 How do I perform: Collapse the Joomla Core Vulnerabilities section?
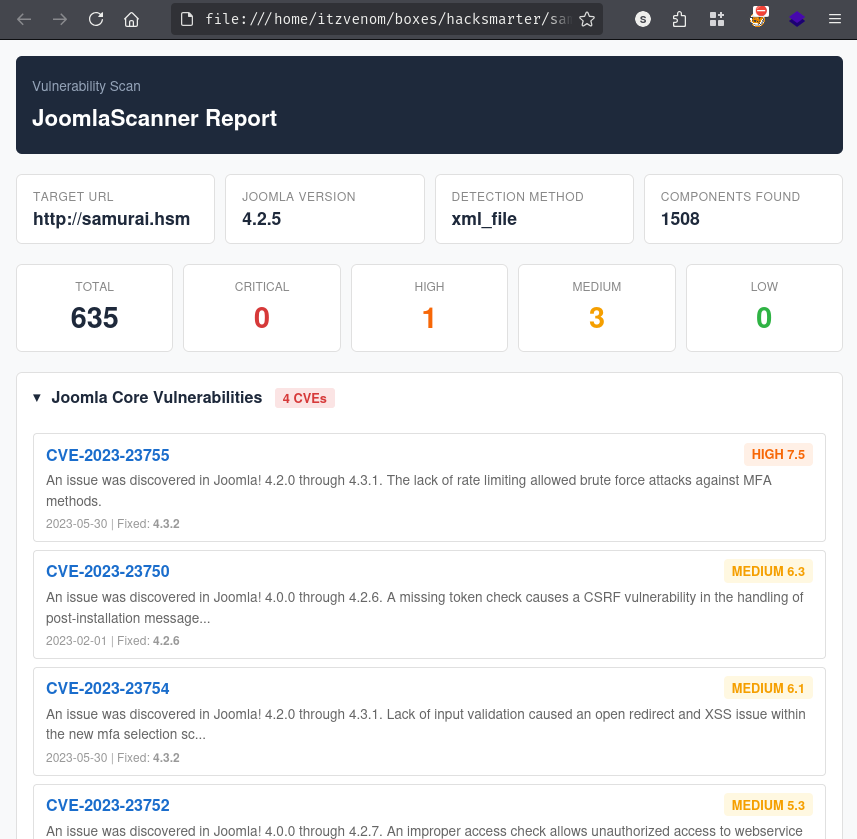pyautogui.click(x=38, y=398)
